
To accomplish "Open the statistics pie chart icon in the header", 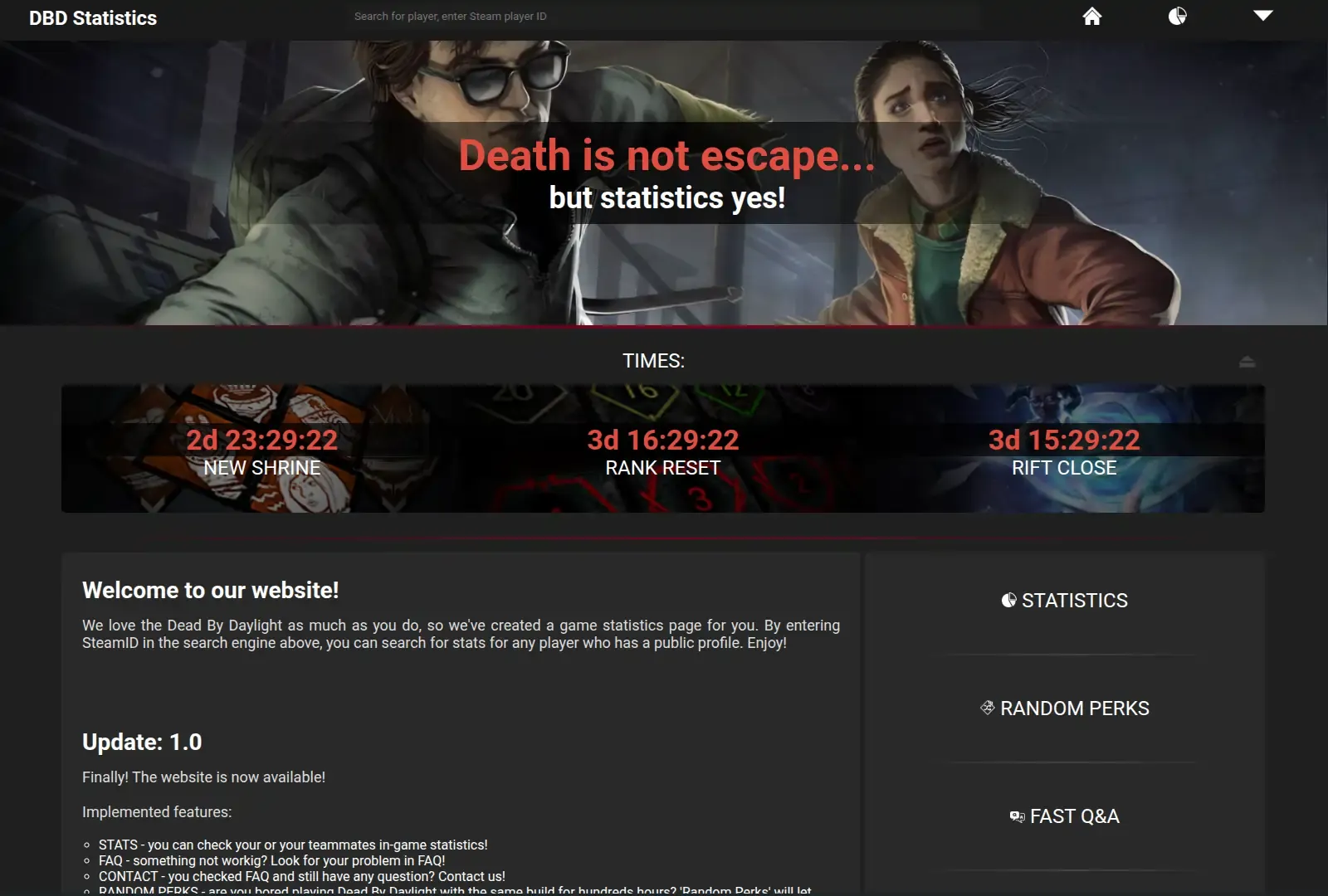I will pos(1177,16).
